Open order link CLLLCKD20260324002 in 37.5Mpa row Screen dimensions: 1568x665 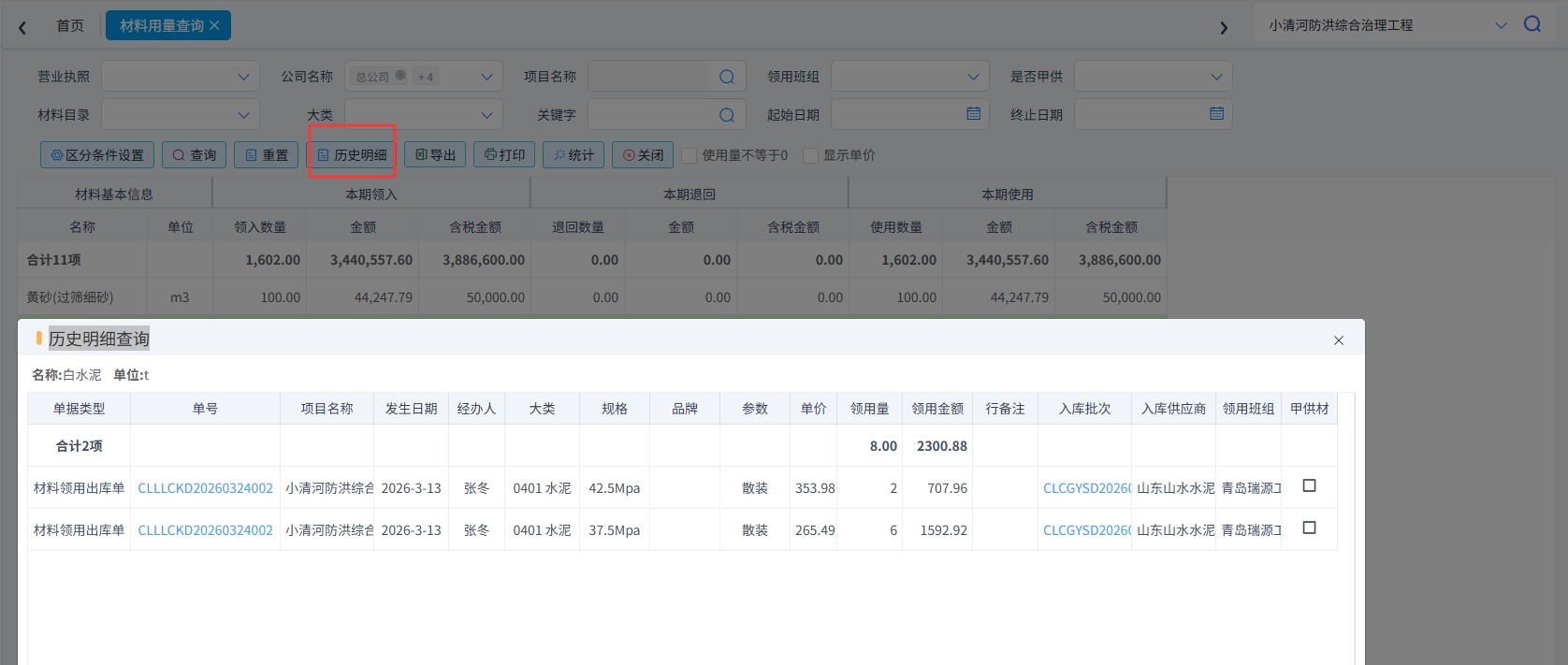206,530
